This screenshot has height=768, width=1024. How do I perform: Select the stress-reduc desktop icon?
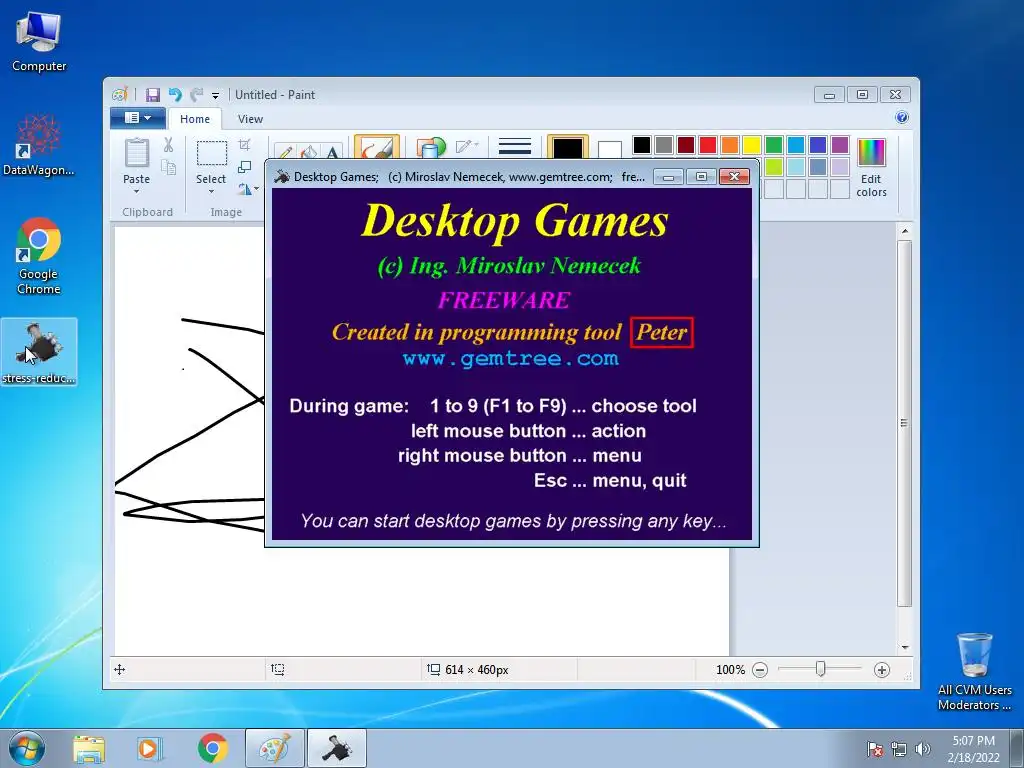39,352
